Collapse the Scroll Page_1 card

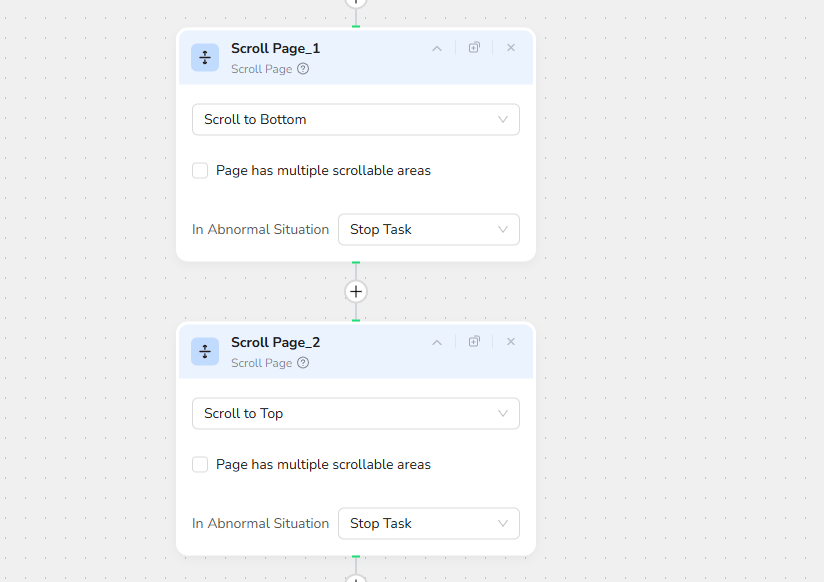point(437,48)
